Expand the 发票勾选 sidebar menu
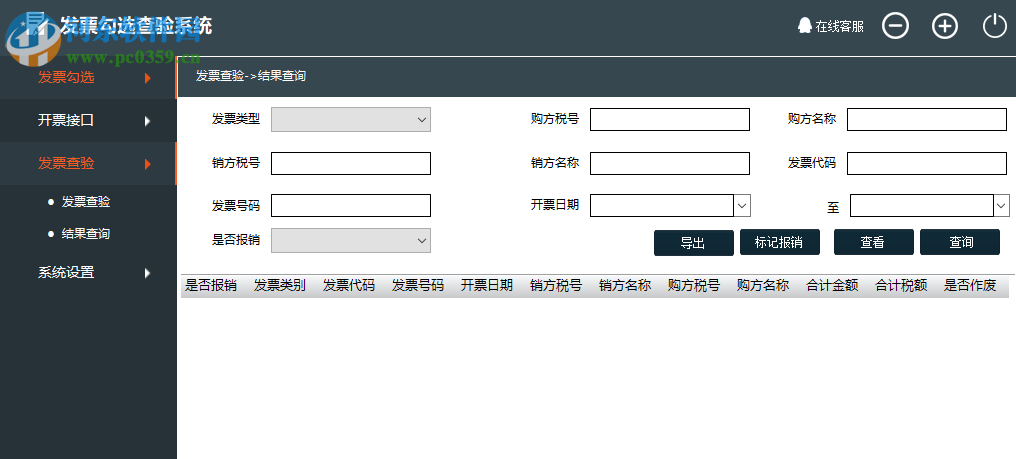 [x=87, y=78]
